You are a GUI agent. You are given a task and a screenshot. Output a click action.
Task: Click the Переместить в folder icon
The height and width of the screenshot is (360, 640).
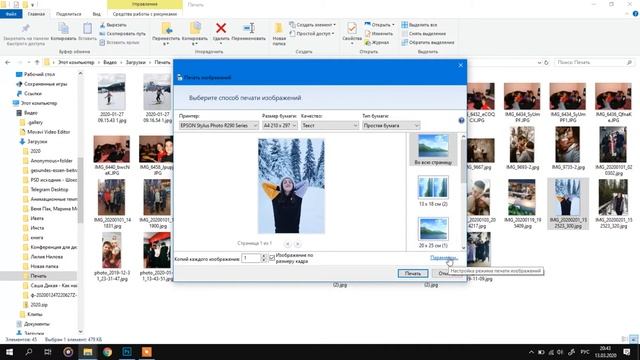coord(166,28)
